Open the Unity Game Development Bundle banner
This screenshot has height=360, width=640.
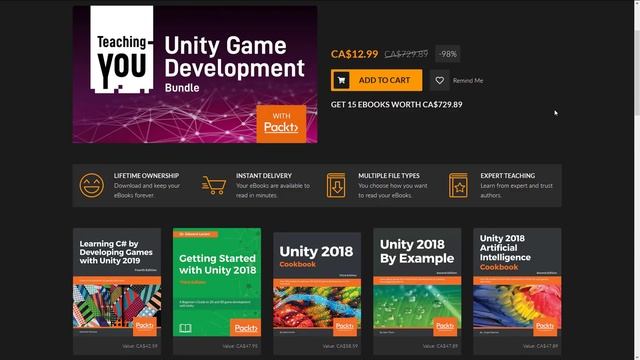(195, 74)
